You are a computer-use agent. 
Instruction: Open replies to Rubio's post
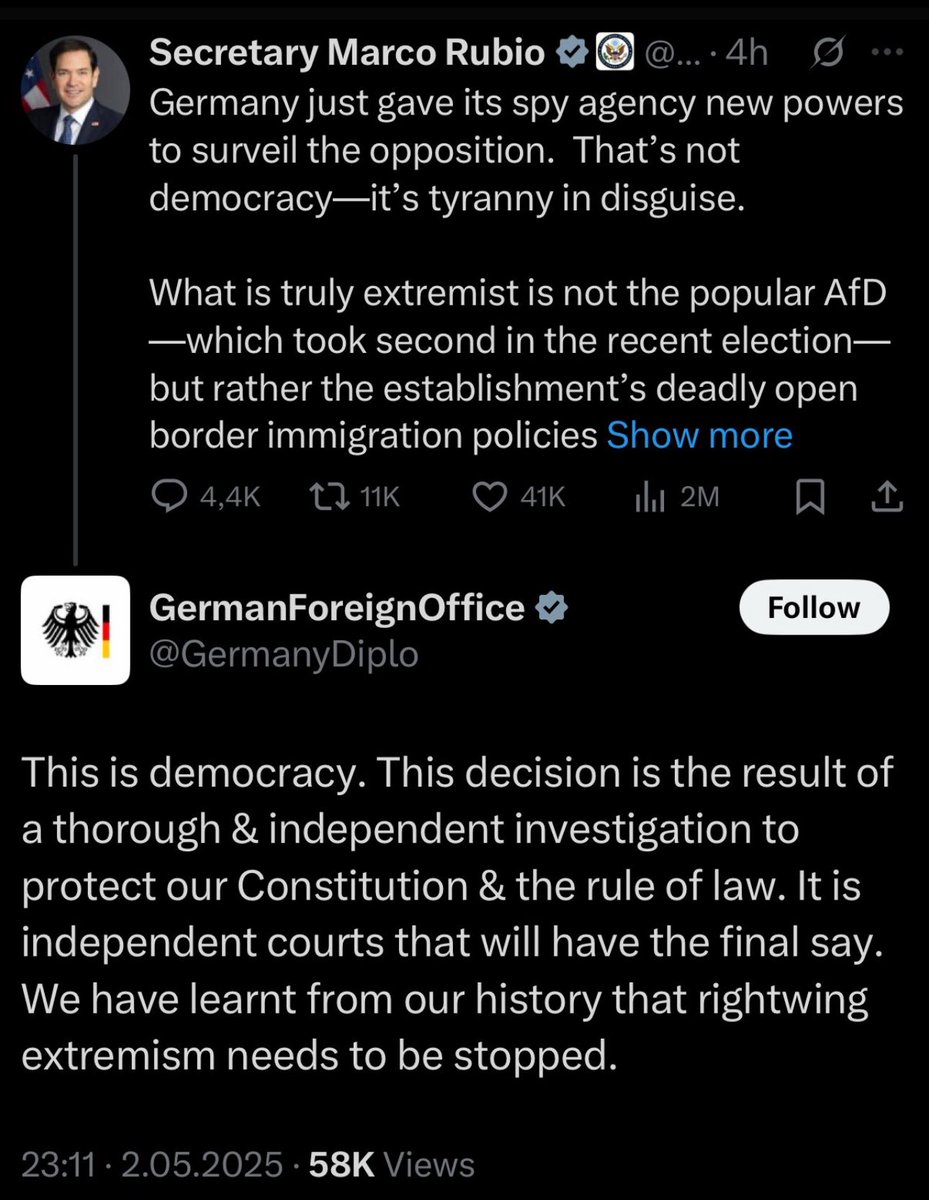click(x=170, y=496)
